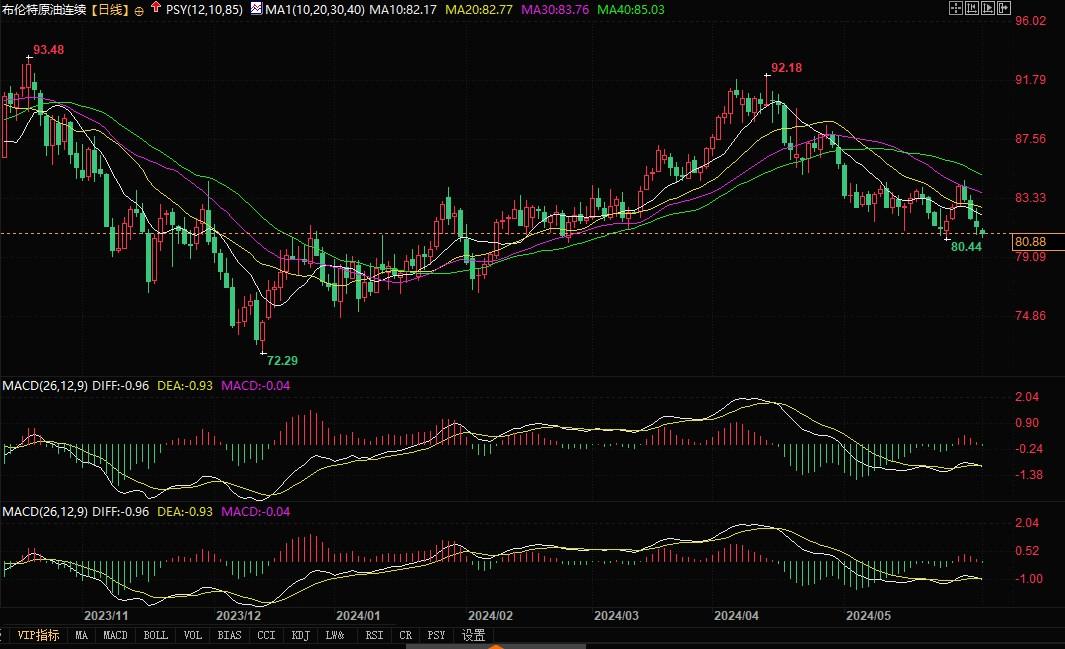Click the 布伦特原油连续 instrument name
1065x649 pixels.
point(45,9)
